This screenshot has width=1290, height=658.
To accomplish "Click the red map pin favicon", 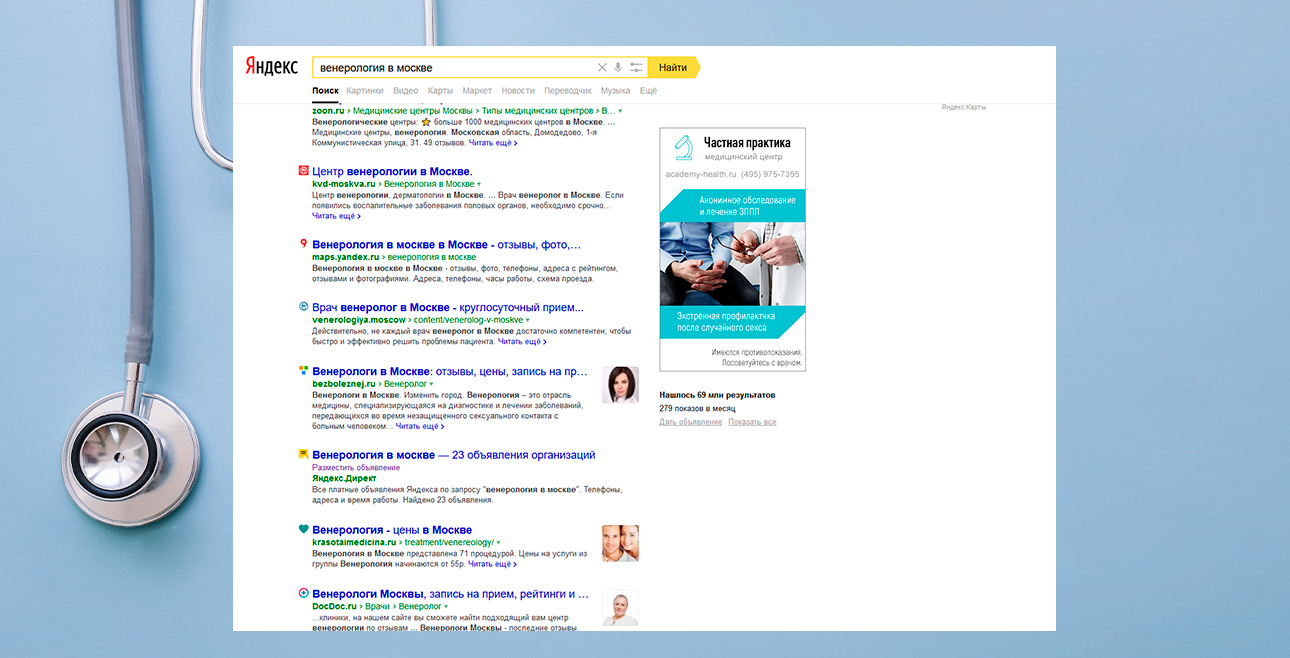I will point(303,244).
